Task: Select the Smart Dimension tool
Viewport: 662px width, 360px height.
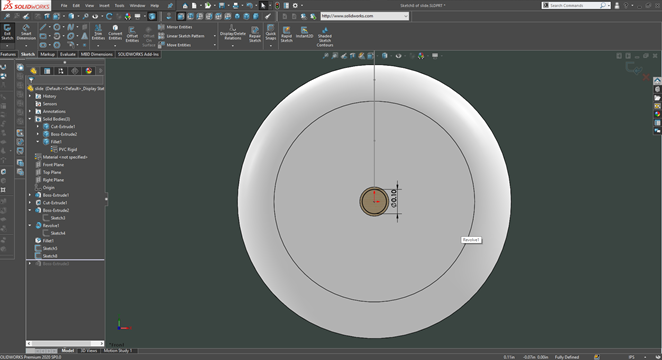Action: [26, 32]
